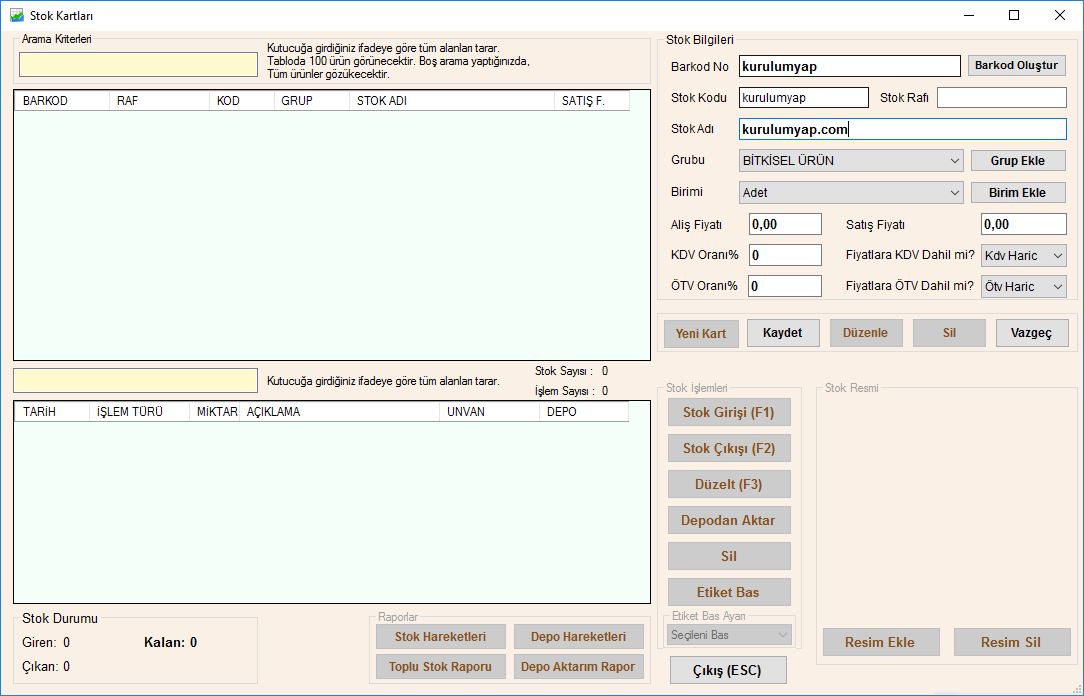Sort by the STOK ADI column header
1084x696 pixels.
(450, 101)
